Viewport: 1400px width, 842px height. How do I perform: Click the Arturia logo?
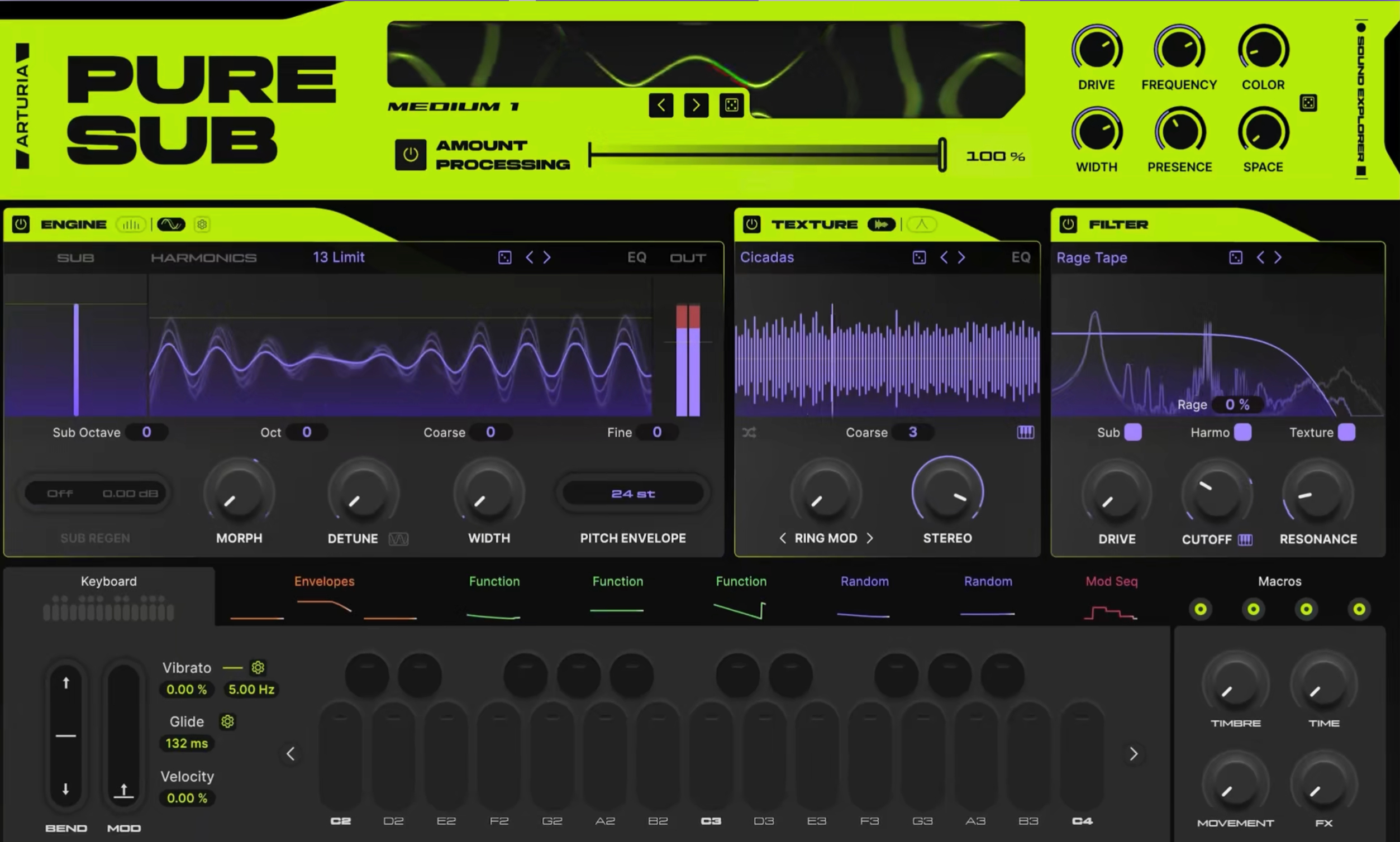23,106
